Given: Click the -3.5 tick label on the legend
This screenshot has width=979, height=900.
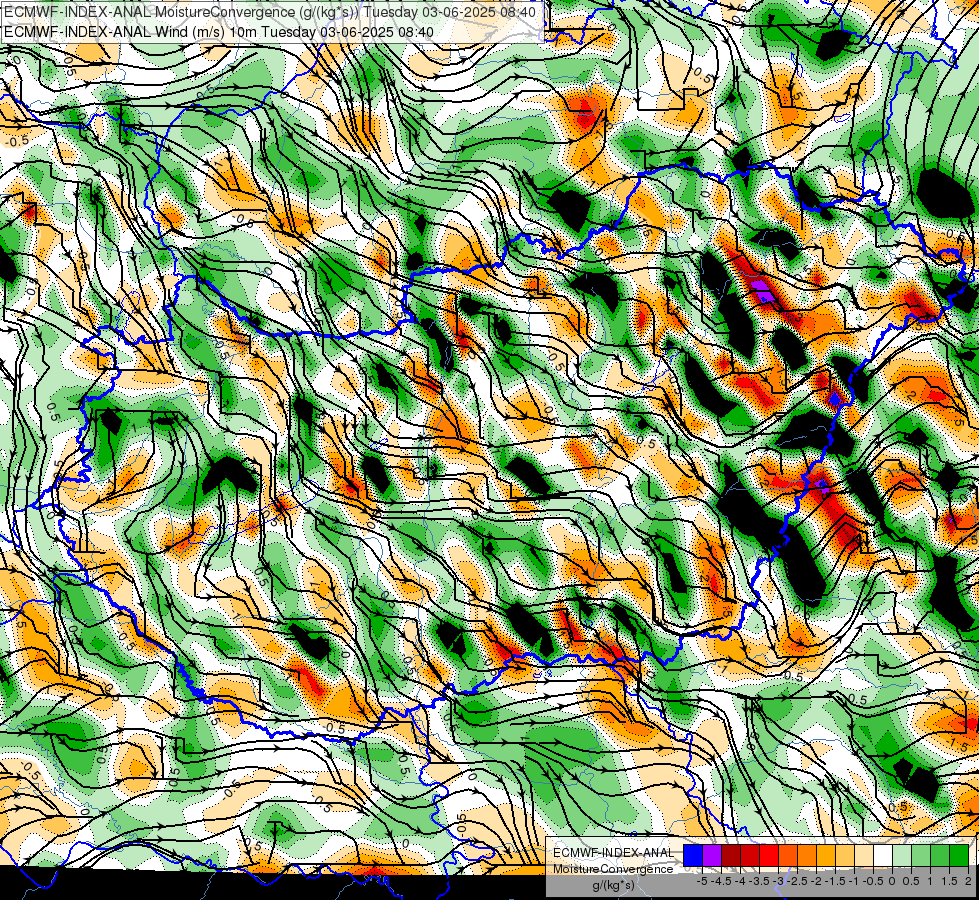Looking at the screenshot, I should (759, 881).
